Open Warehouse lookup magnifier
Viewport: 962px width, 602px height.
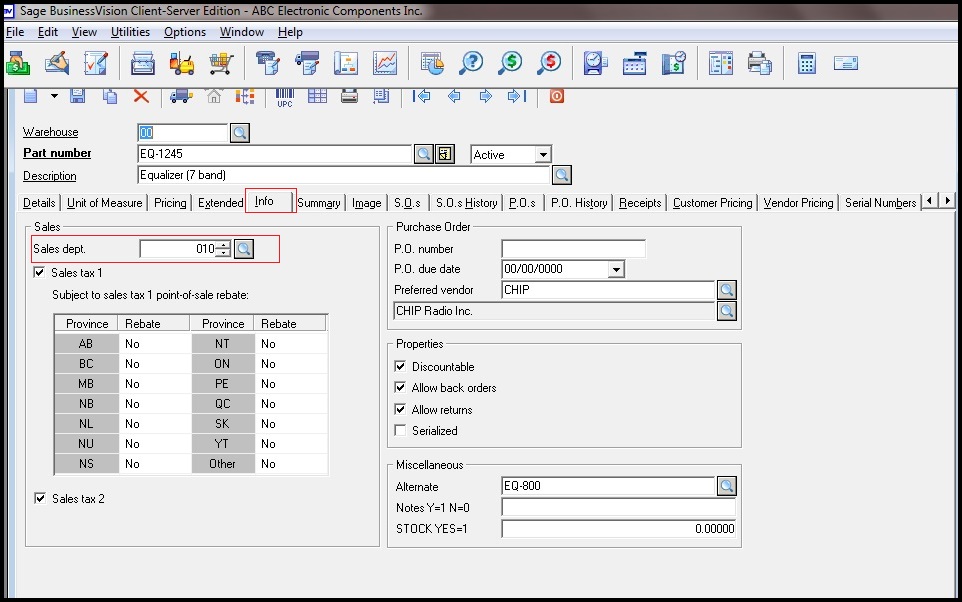click(x=240, y=133)
